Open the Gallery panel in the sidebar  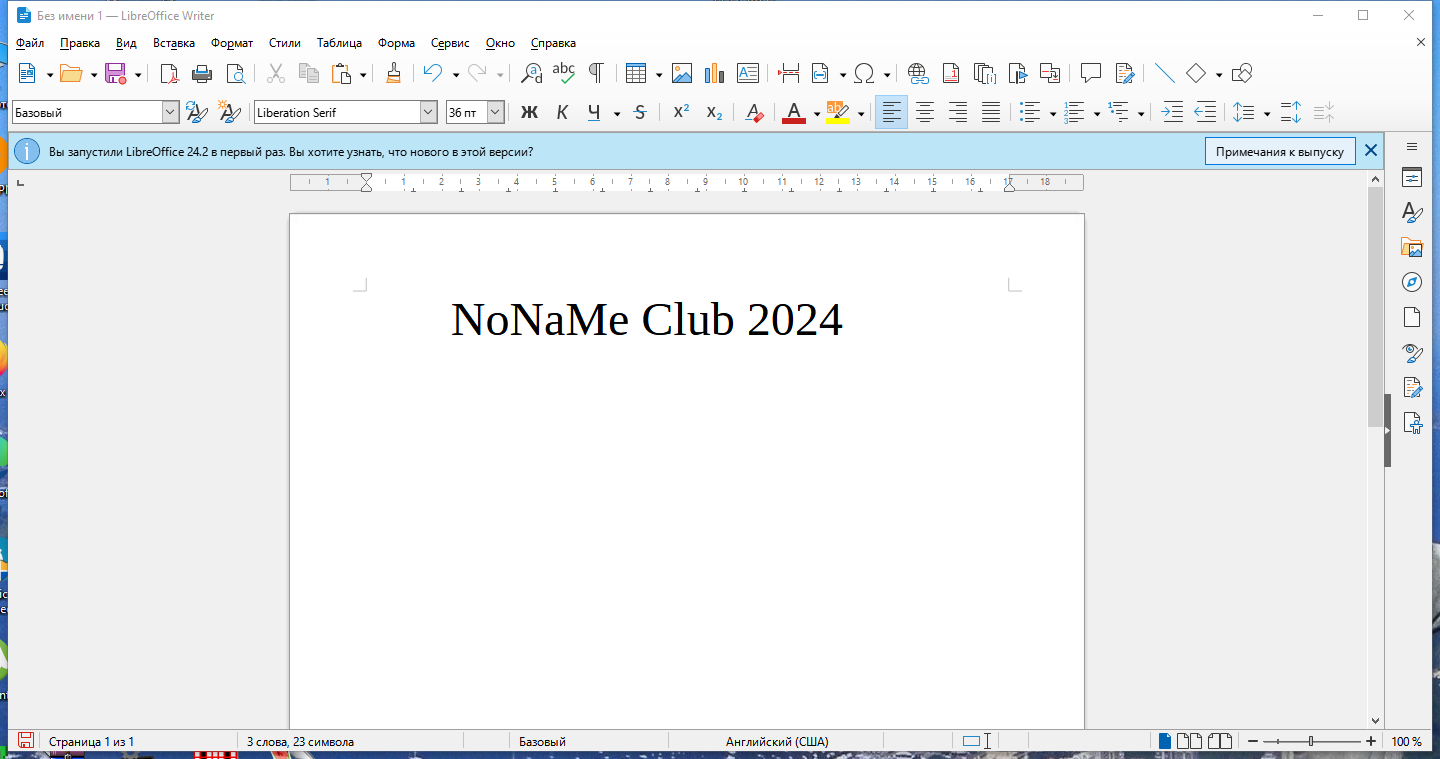[x=1411, y=247]
